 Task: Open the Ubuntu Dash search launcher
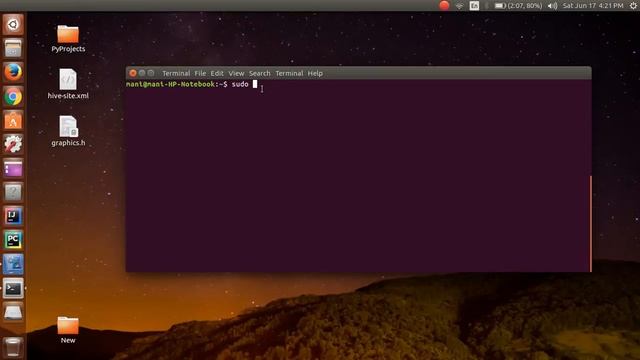point(13,24)
